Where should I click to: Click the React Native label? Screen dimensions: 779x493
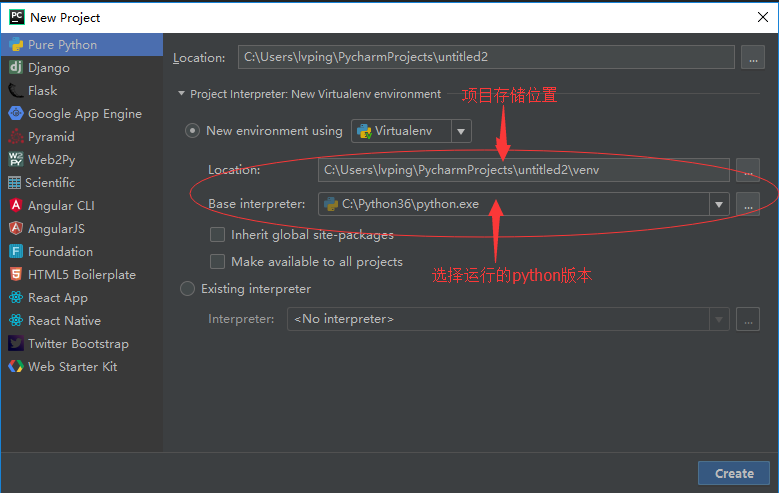[64, 321]
